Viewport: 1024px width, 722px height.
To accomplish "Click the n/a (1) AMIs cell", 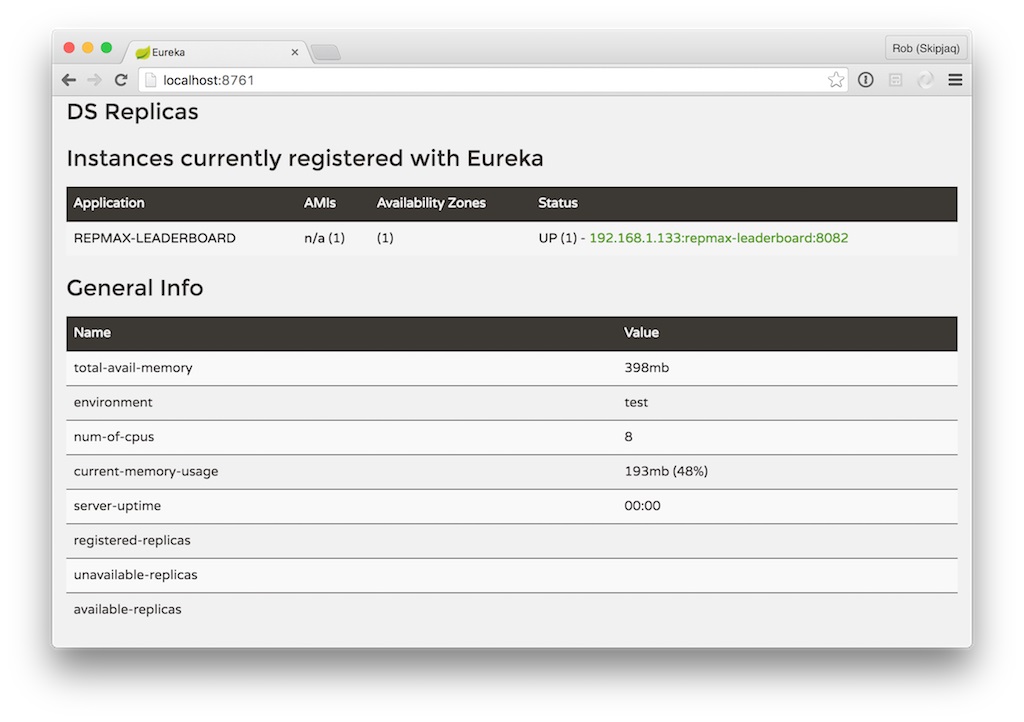I will tap(324, 238).
